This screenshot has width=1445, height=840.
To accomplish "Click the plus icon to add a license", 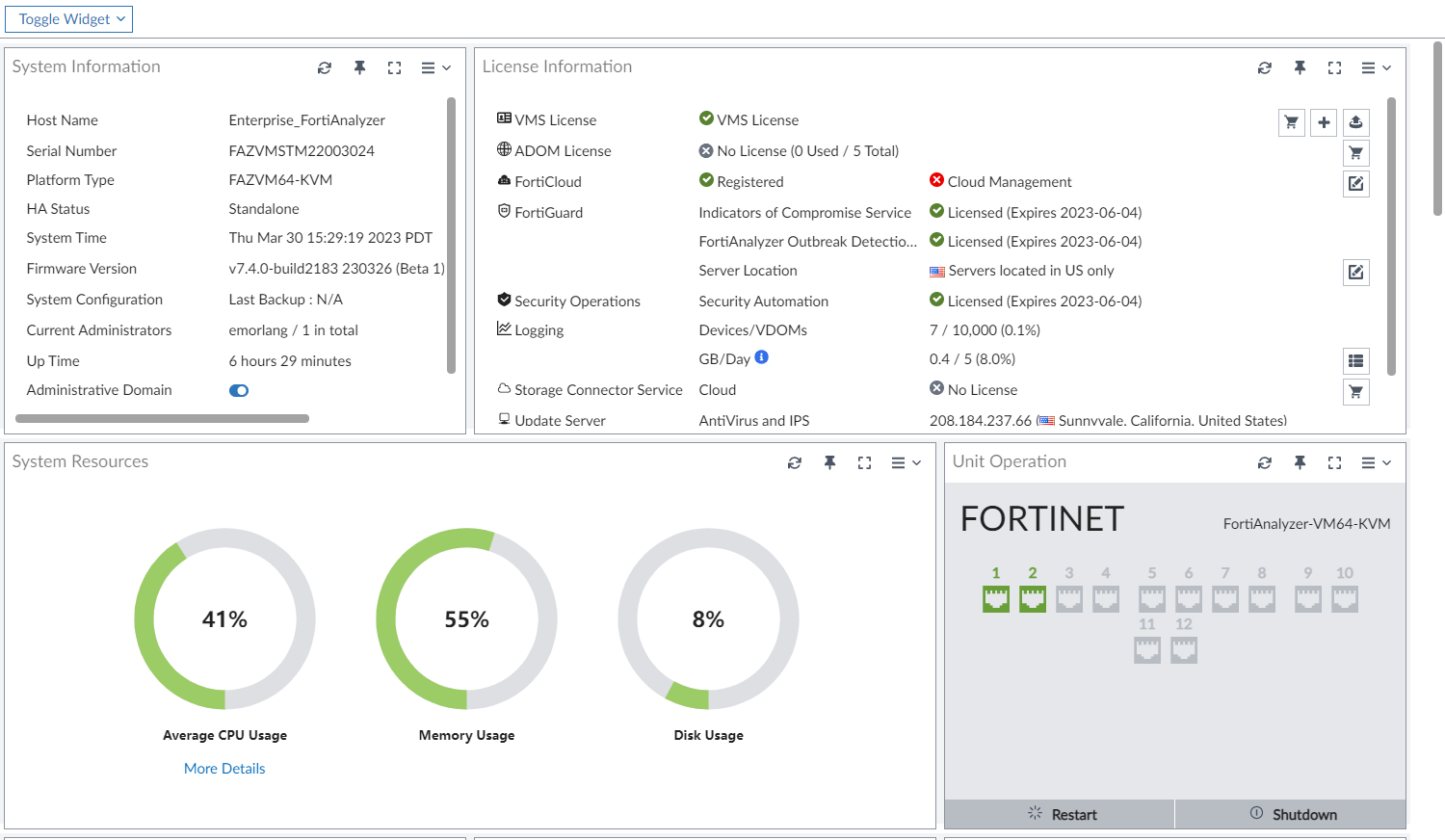I will pyautogui.click(x=1324, y=122).
